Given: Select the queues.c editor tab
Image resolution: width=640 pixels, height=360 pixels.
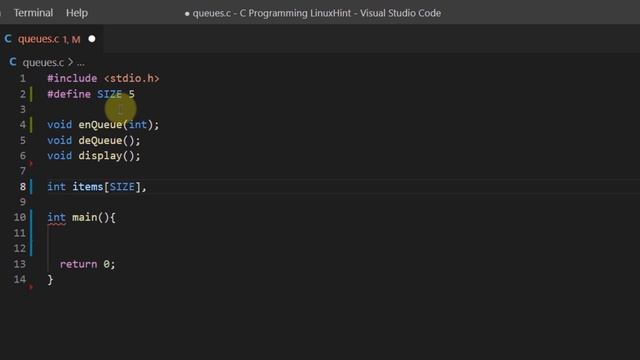Looking at the screenshot, I should click(51, 39).
